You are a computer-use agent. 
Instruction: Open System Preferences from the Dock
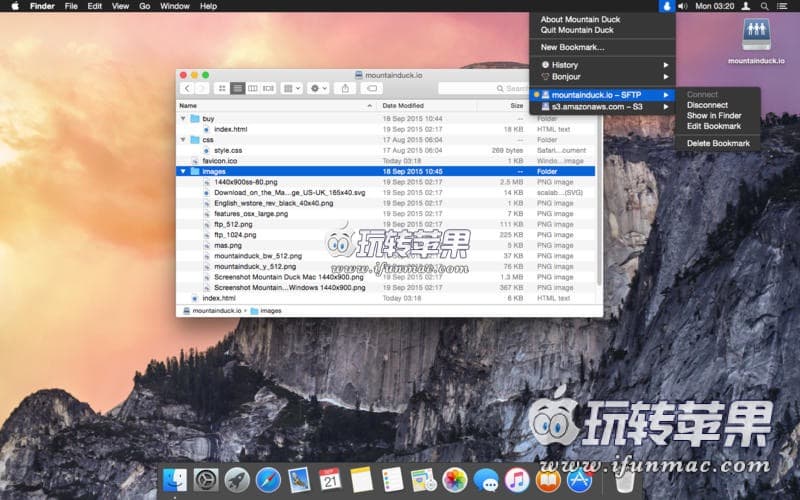coord(206,480)
